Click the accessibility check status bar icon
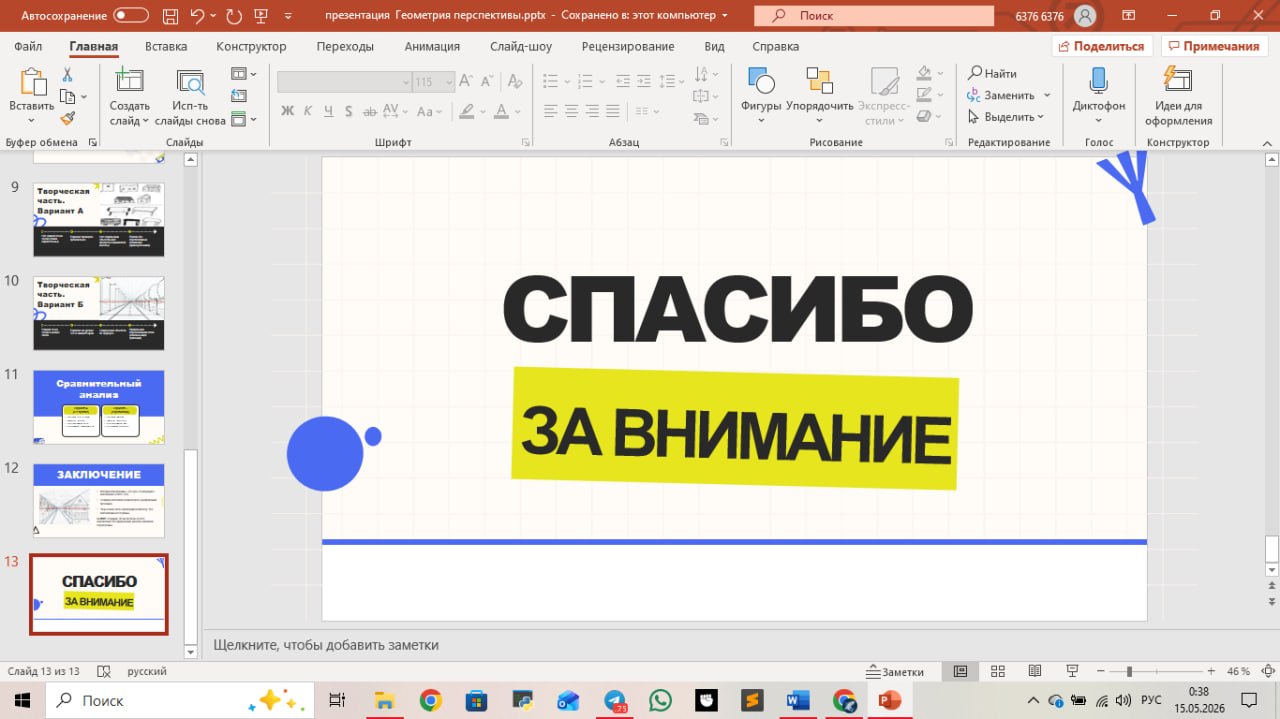Image resolution: width=1280 pixels, height=719 pixels. point(106,671)
